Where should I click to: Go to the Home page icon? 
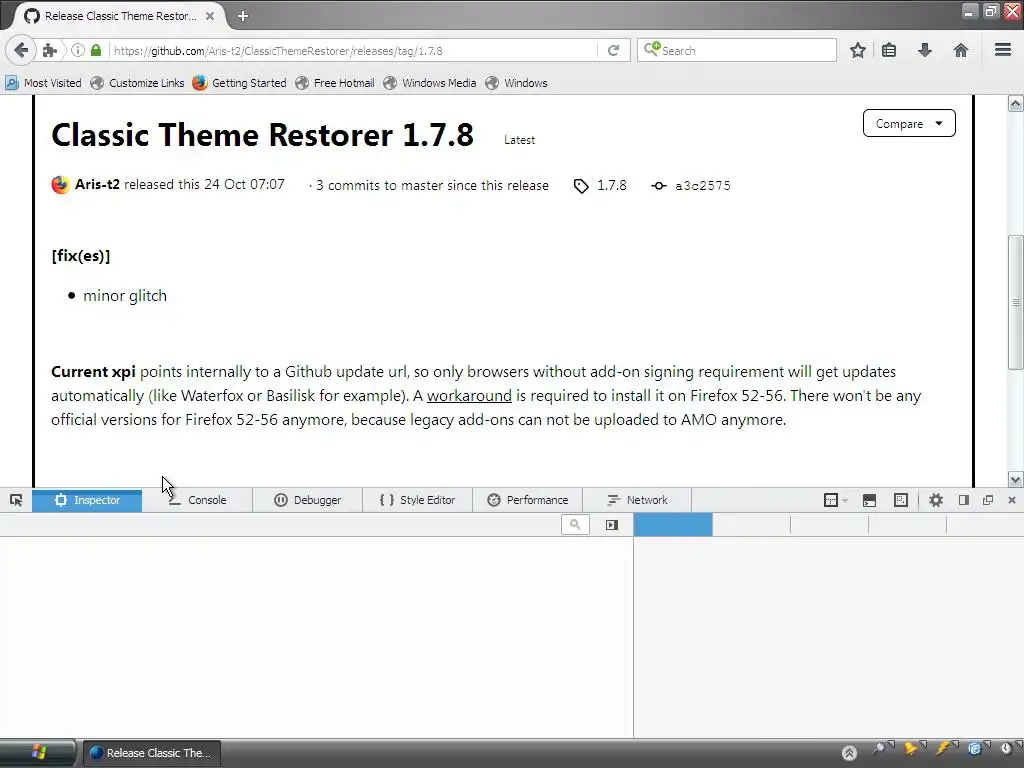[961, 50]
